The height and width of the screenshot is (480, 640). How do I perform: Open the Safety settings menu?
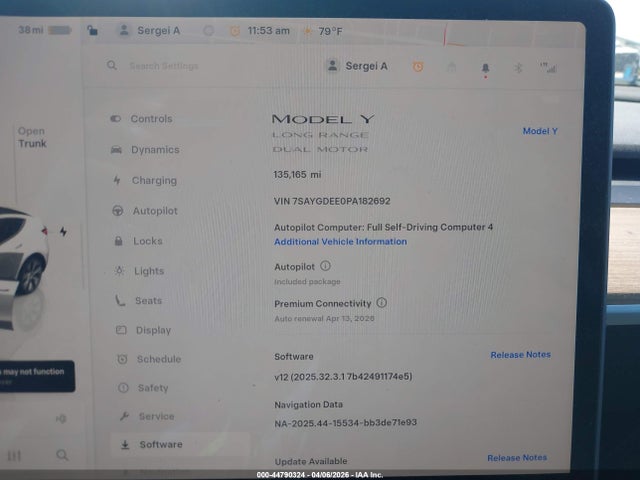coord(143,388)
